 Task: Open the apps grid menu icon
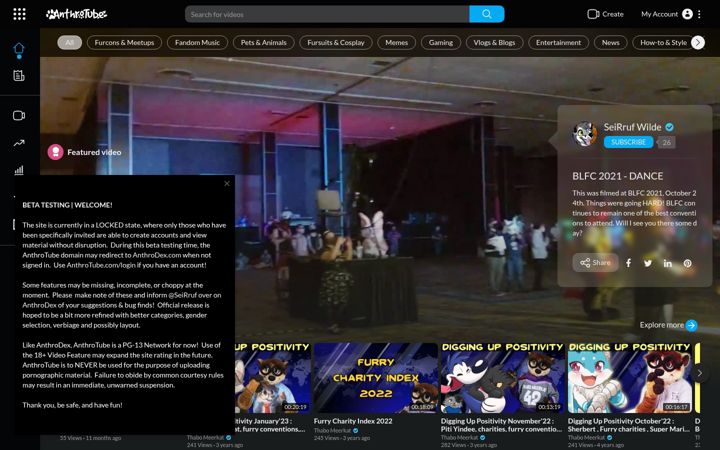point(19,14)
